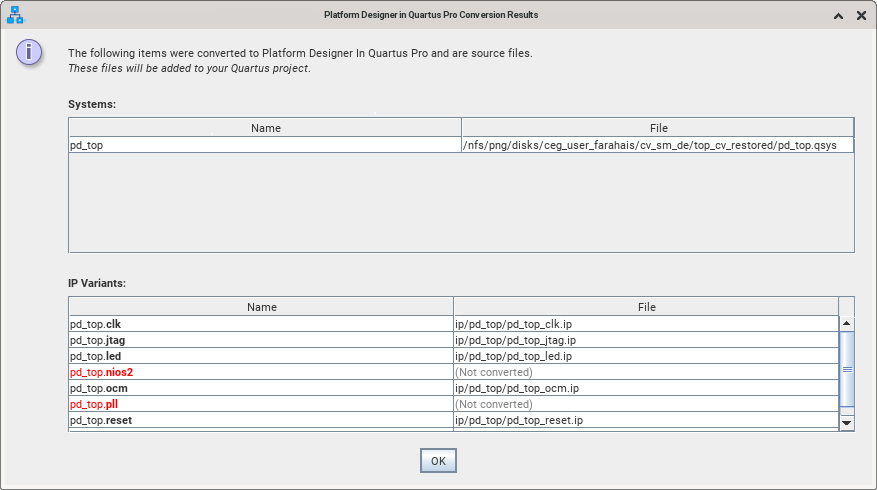Sort Systems table by Name column
The image size is (877, 490).
(265, 128)
